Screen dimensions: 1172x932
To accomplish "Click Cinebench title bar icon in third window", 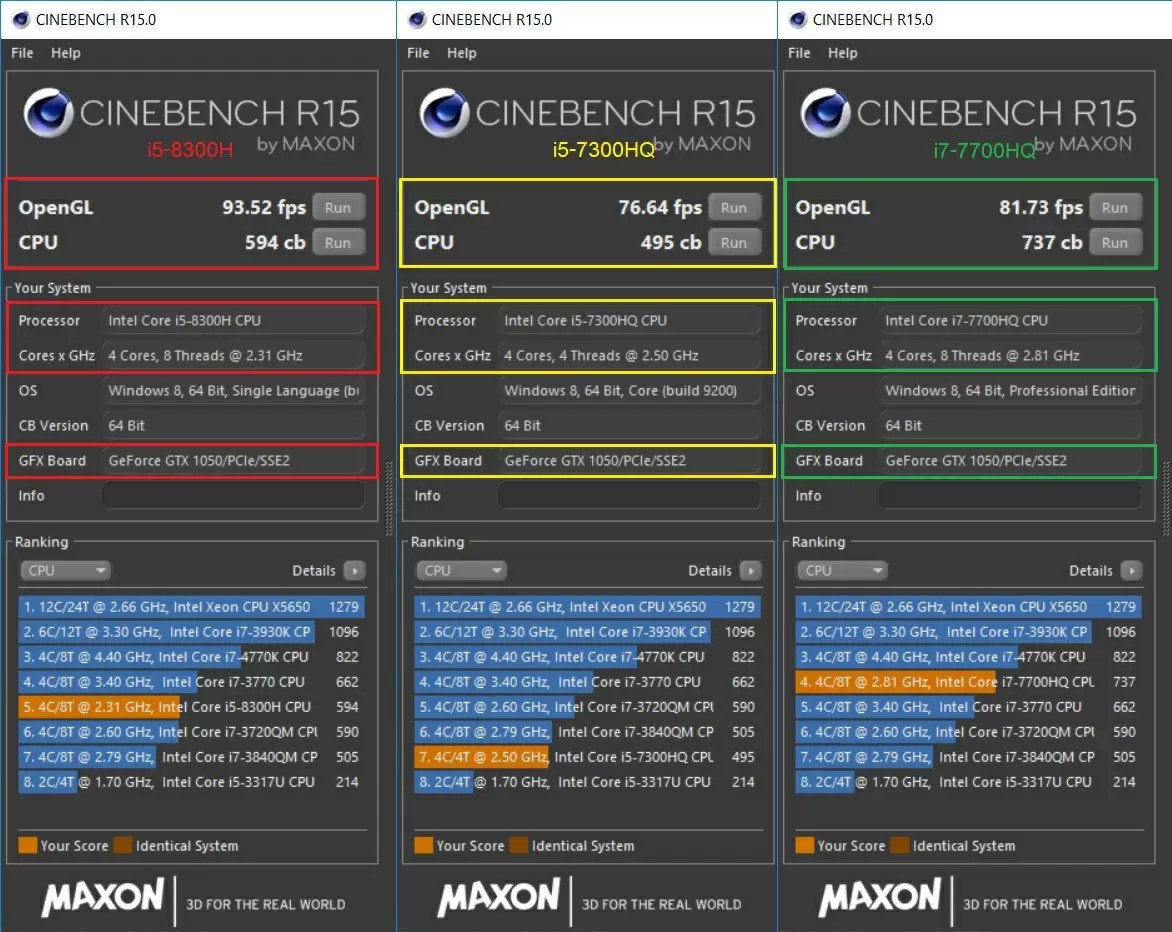I will point(798,19).
